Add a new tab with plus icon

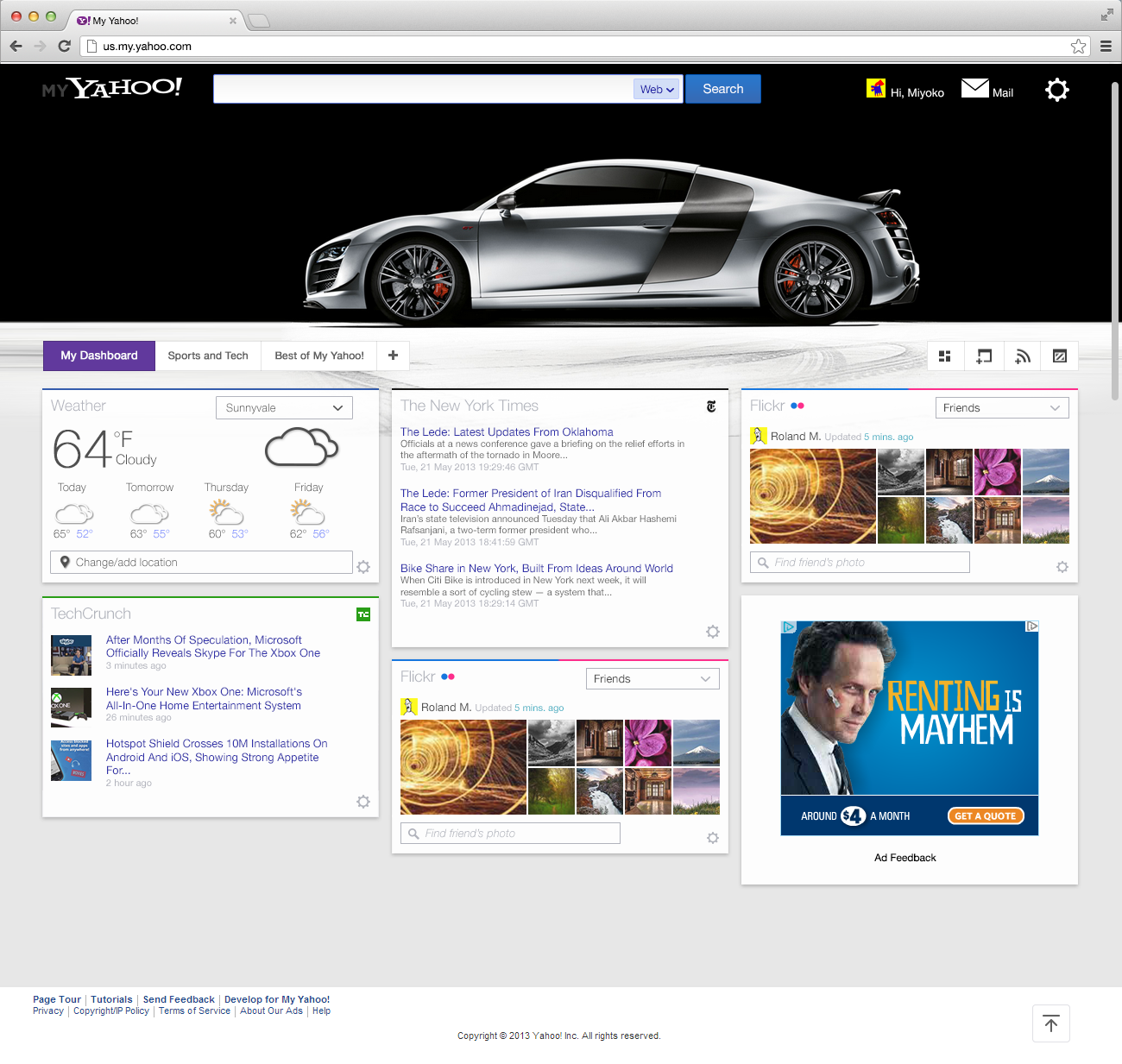pos(393,356)
